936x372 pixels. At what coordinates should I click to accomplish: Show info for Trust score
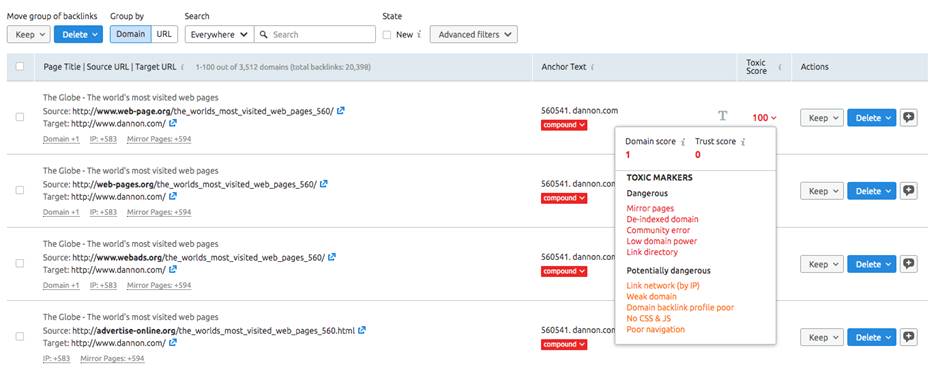click(x=743, y=142)
